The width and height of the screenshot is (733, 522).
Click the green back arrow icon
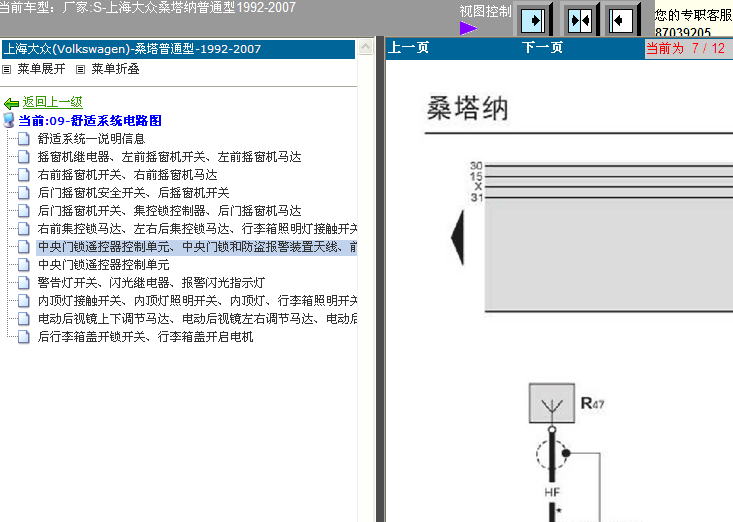pos(11,103)
